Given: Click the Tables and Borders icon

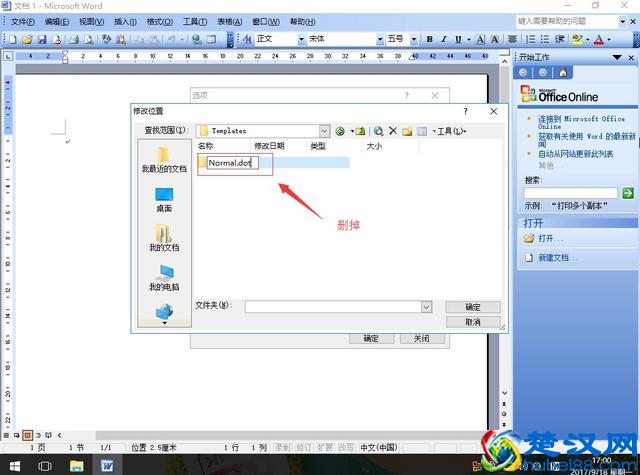Looking at the screenshot, I should pos(211,39).
